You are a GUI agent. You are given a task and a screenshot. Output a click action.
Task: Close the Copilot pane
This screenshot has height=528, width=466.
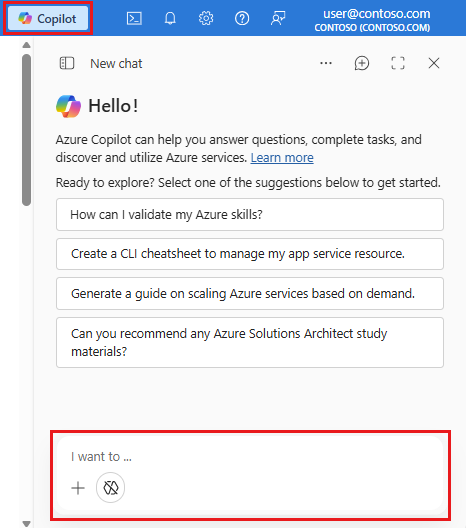coord(434,63)
